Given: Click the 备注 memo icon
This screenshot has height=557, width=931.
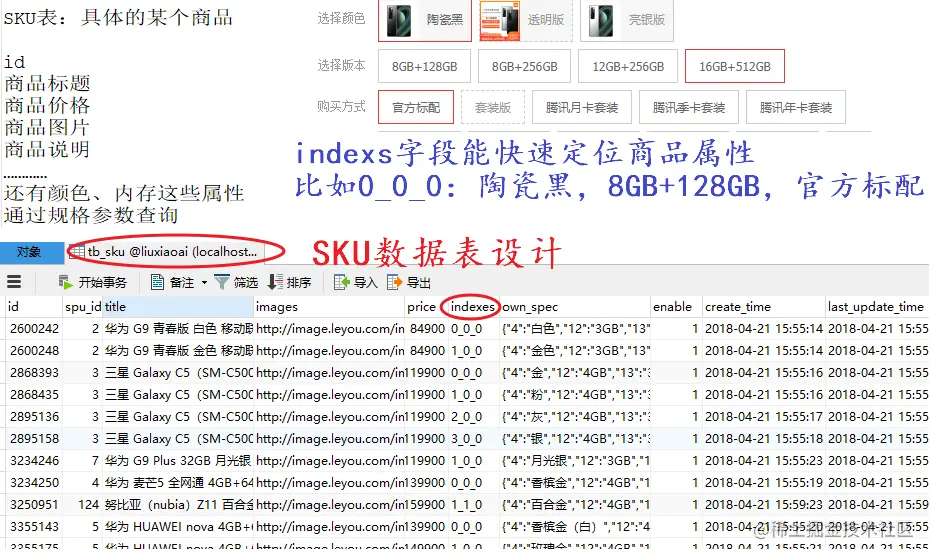Looking at the screenshot, I should tap(157, 283).
